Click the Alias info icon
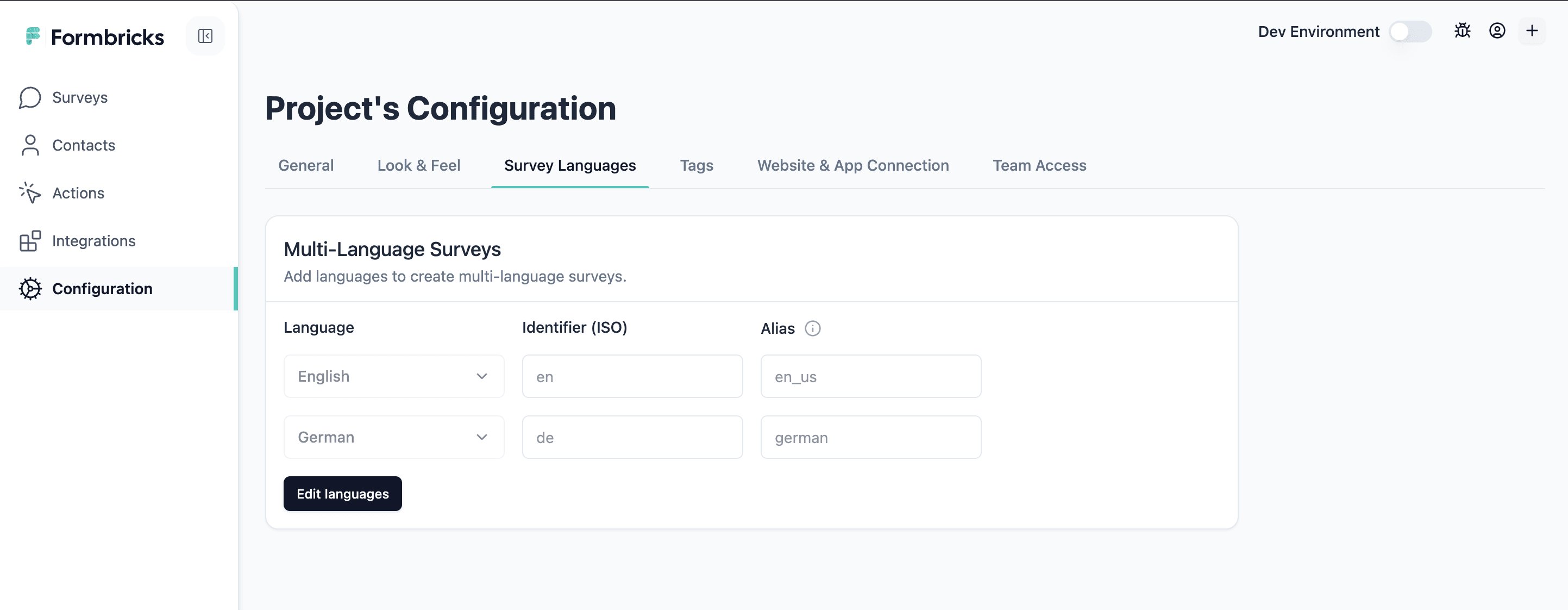The image size is (1568, 610). point(813,328)
